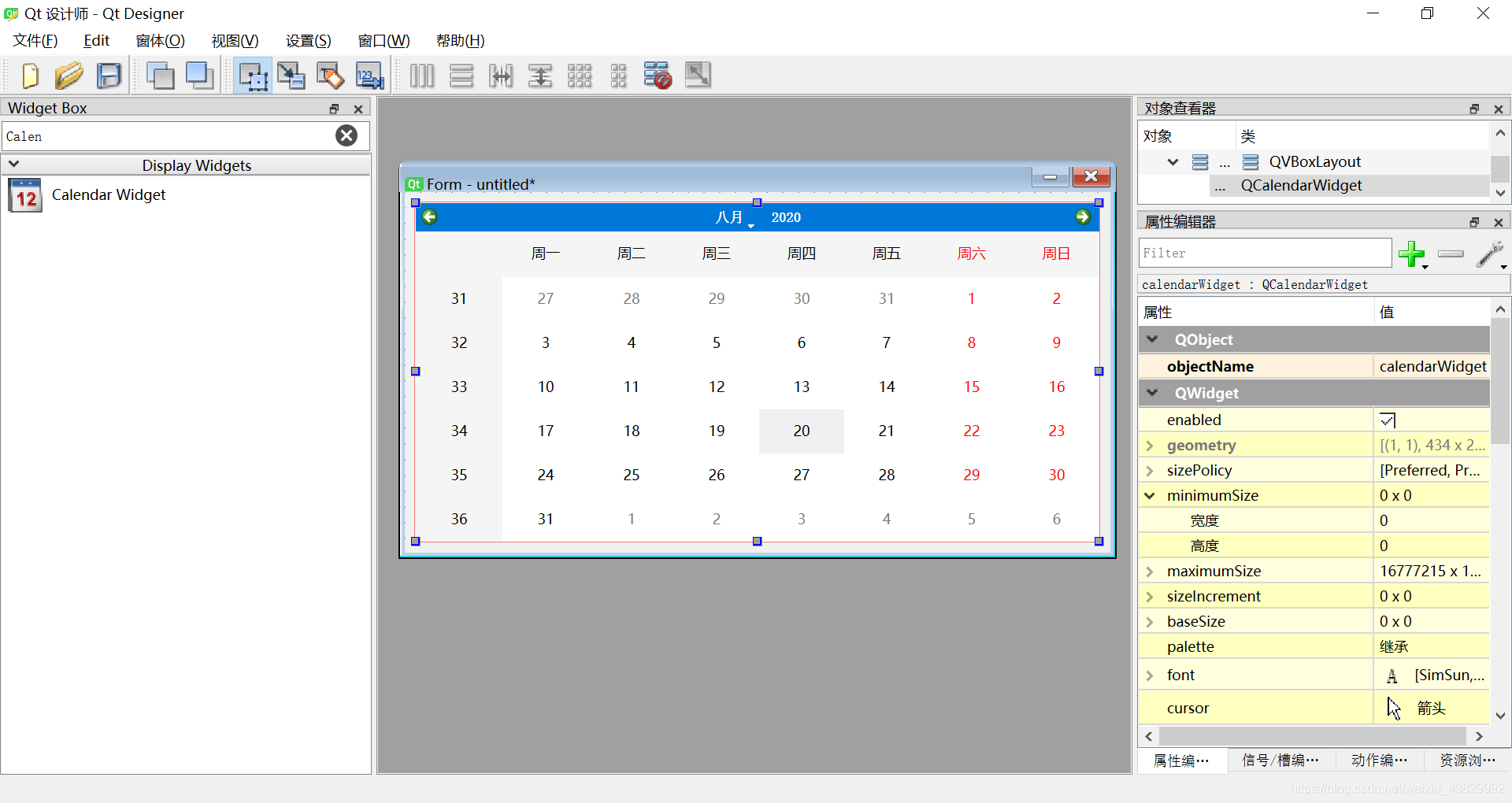Click the objectName value calendarWidget
The width and height of the screenshot is (1512, 803).
[1432, 366]
